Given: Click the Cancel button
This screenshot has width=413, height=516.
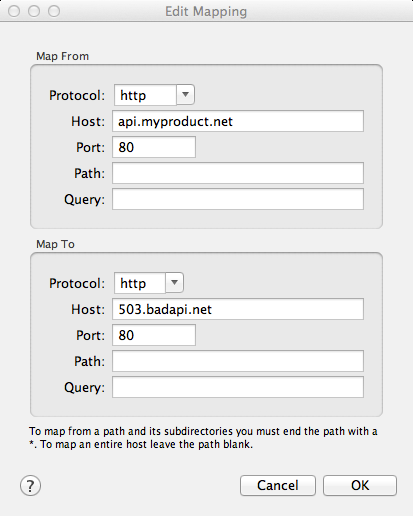Looking at the screenshot, I should [278, 485].
